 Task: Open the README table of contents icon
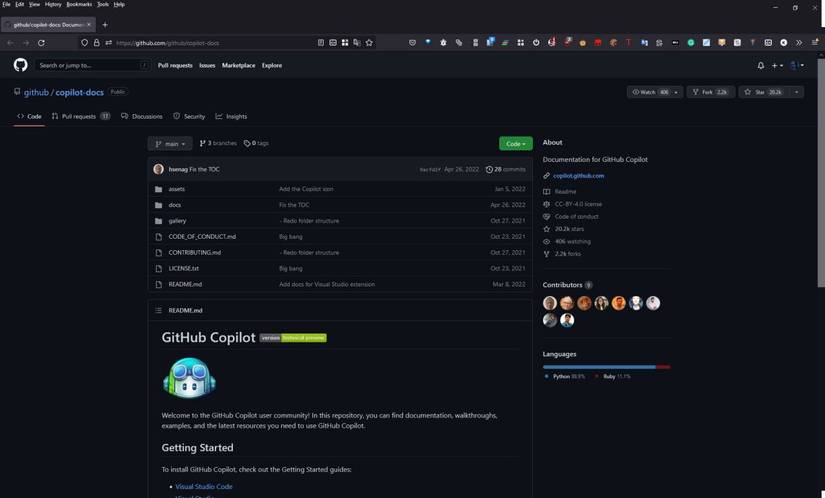click(158, 310)
